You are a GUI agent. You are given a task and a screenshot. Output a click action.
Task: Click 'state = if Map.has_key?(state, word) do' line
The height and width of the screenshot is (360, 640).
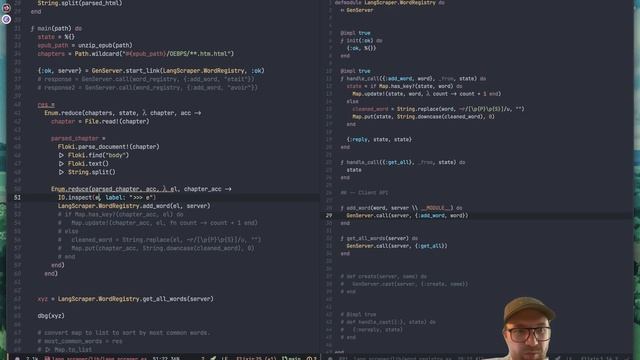click(x=404, y=87)
